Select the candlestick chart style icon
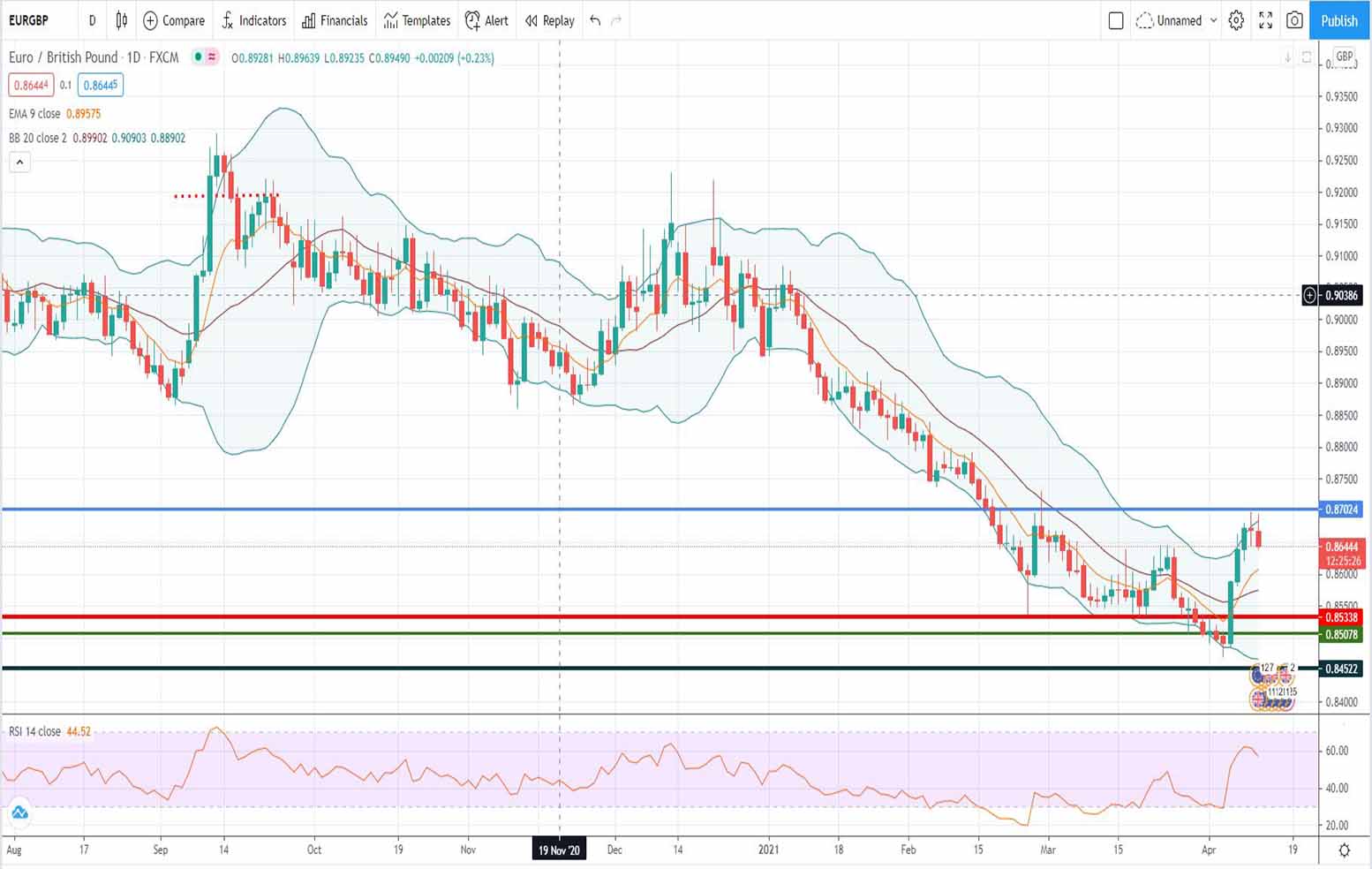This screenshot has height=869, width=1372. coord(121,20)
